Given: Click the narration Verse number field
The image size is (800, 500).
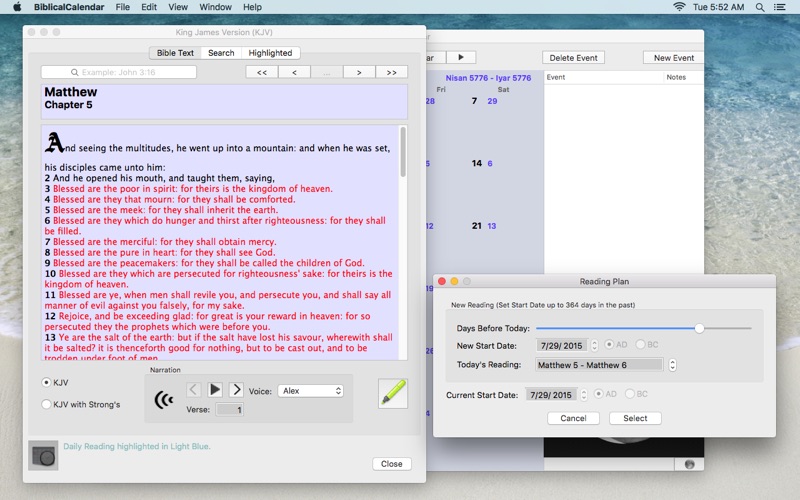Looking at the screenshot, I should point(230,409).
